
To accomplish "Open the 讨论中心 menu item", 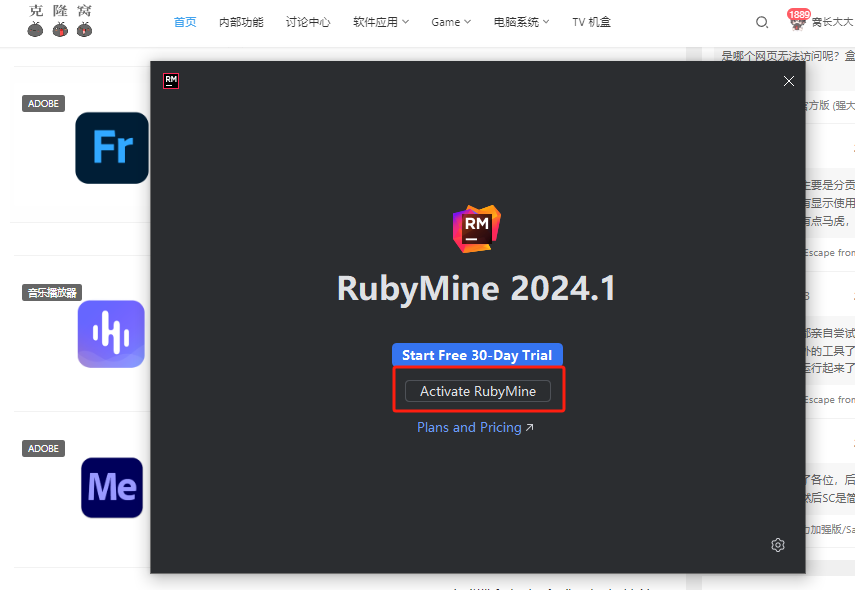I will coord(308,22).
